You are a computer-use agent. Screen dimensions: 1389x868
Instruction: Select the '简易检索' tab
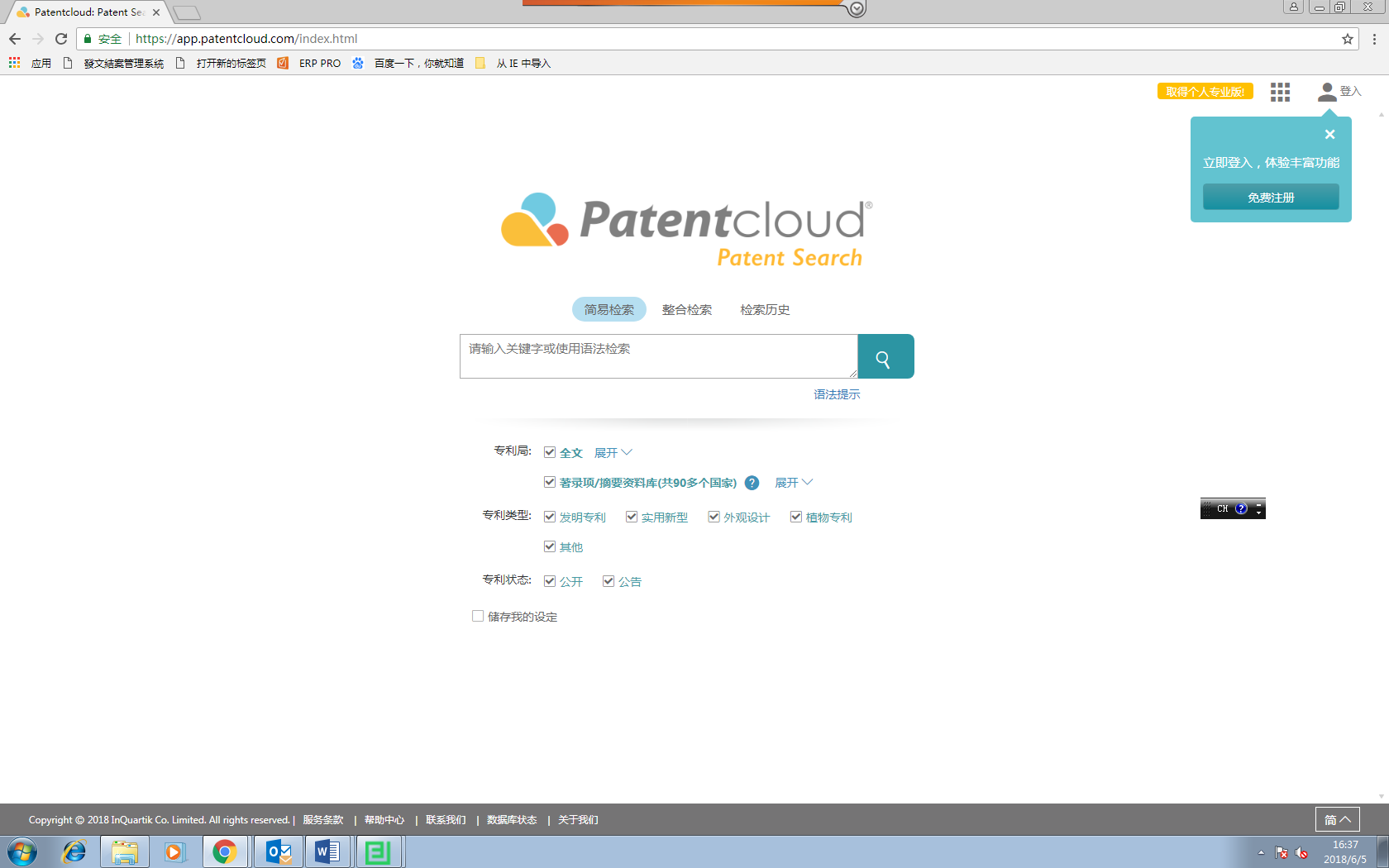pos(609,309)
